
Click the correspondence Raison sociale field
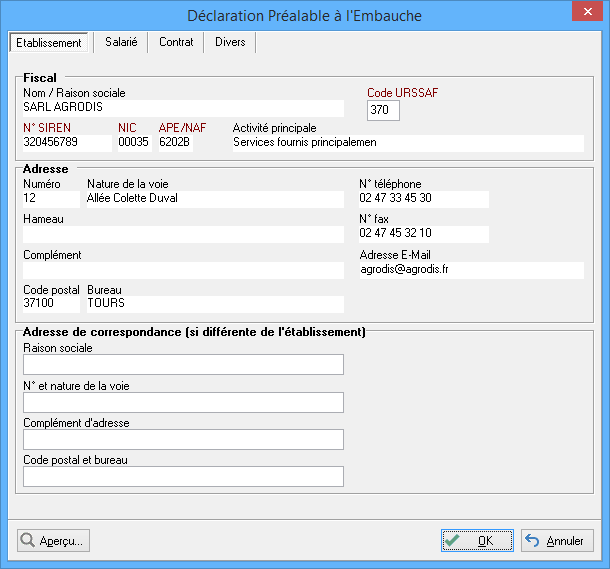183,364
